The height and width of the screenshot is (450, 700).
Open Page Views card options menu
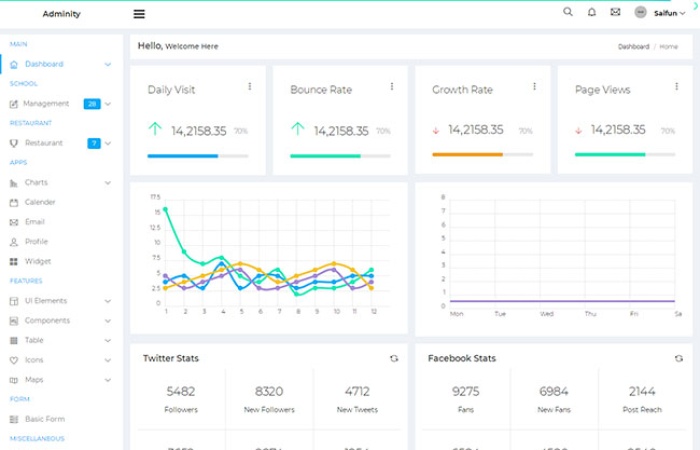pyautogui.click(x=677, y=86)
